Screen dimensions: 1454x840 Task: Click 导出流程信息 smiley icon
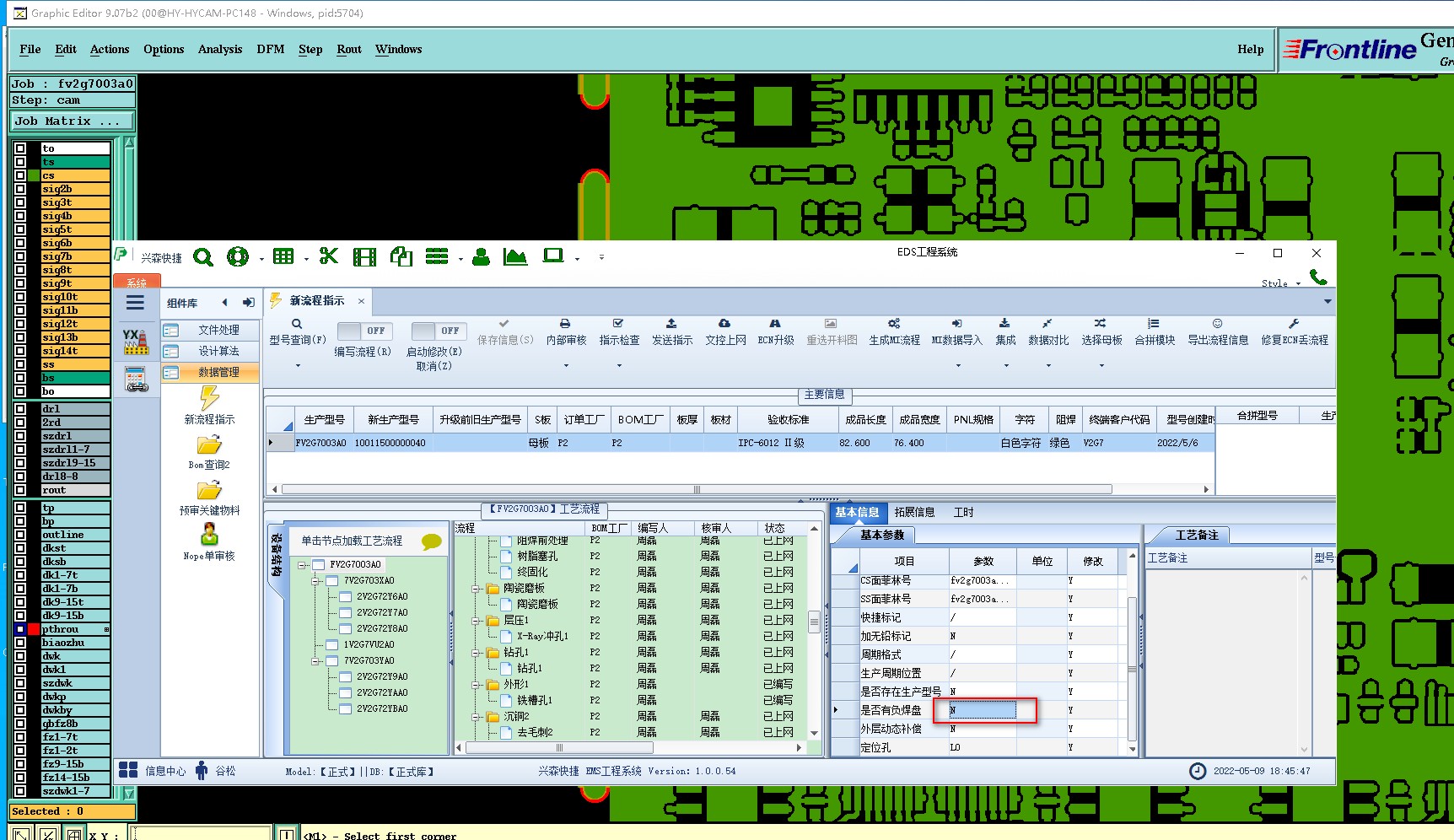[x=1217, y=323]
